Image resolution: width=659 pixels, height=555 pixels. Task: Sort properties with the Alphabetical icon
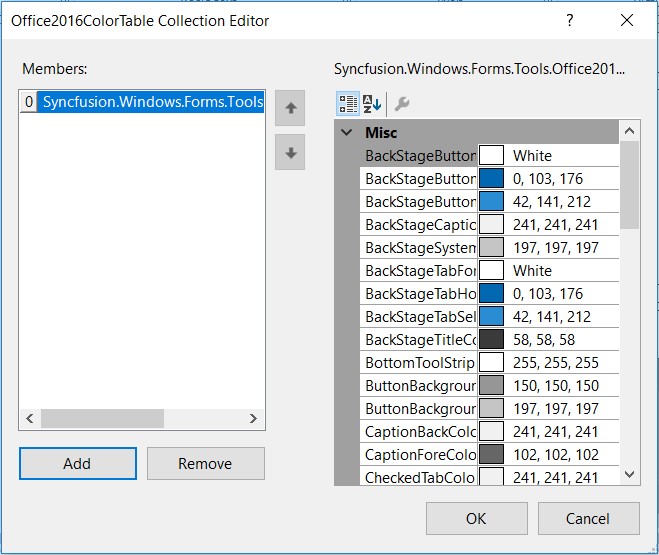[372, 103]
